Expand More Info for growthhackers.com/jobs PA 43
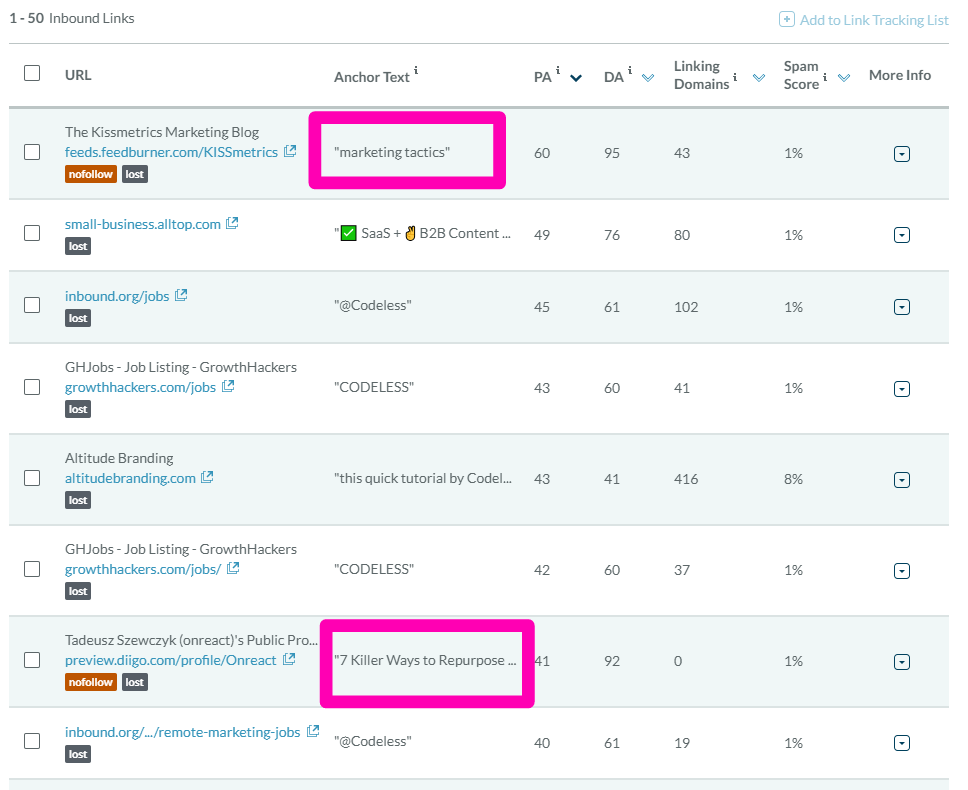The image size is (968, 790). [902, 389]
